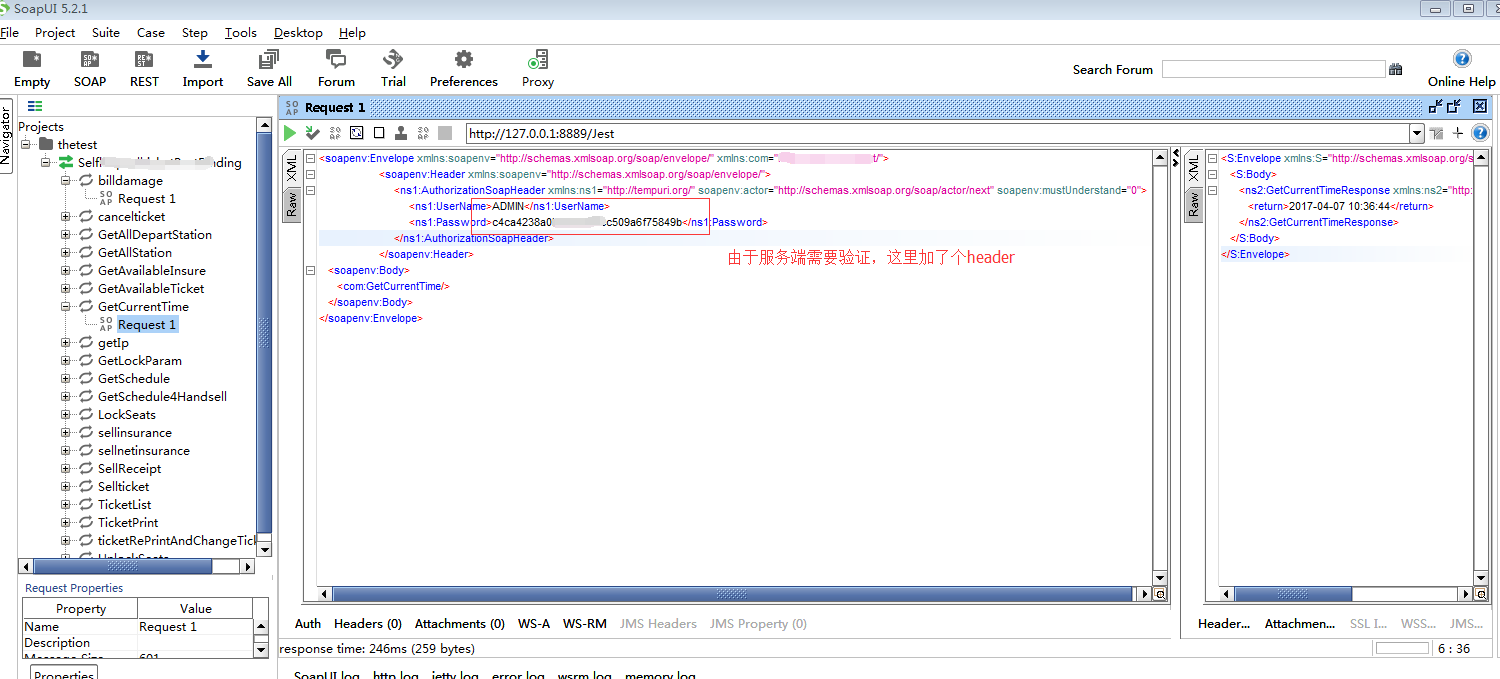This screenshot has width=1500, height=679.
Task: Click the binoculars forum search icon
Action: (x=1395, y=69)
